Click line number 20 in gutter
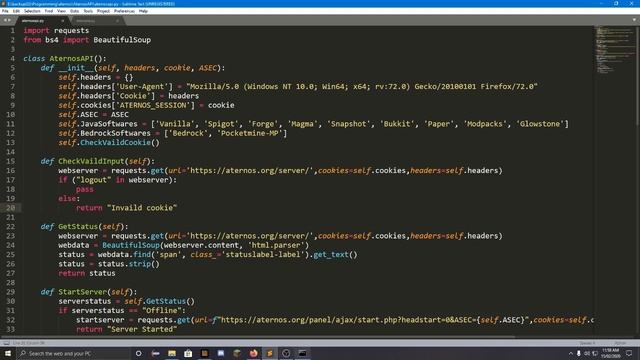 click(x=11, y=208)
